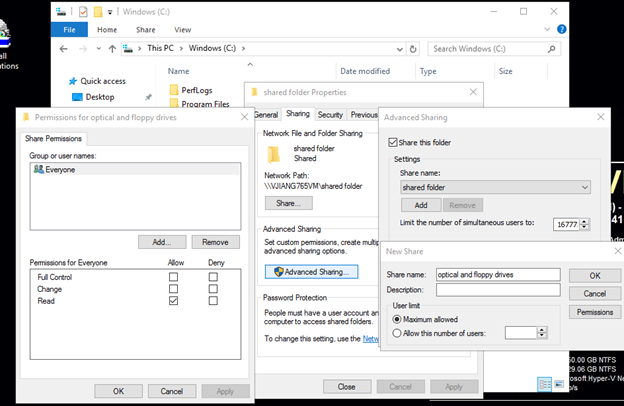Open the PerfLogs folder icon

tap(174, 90)
